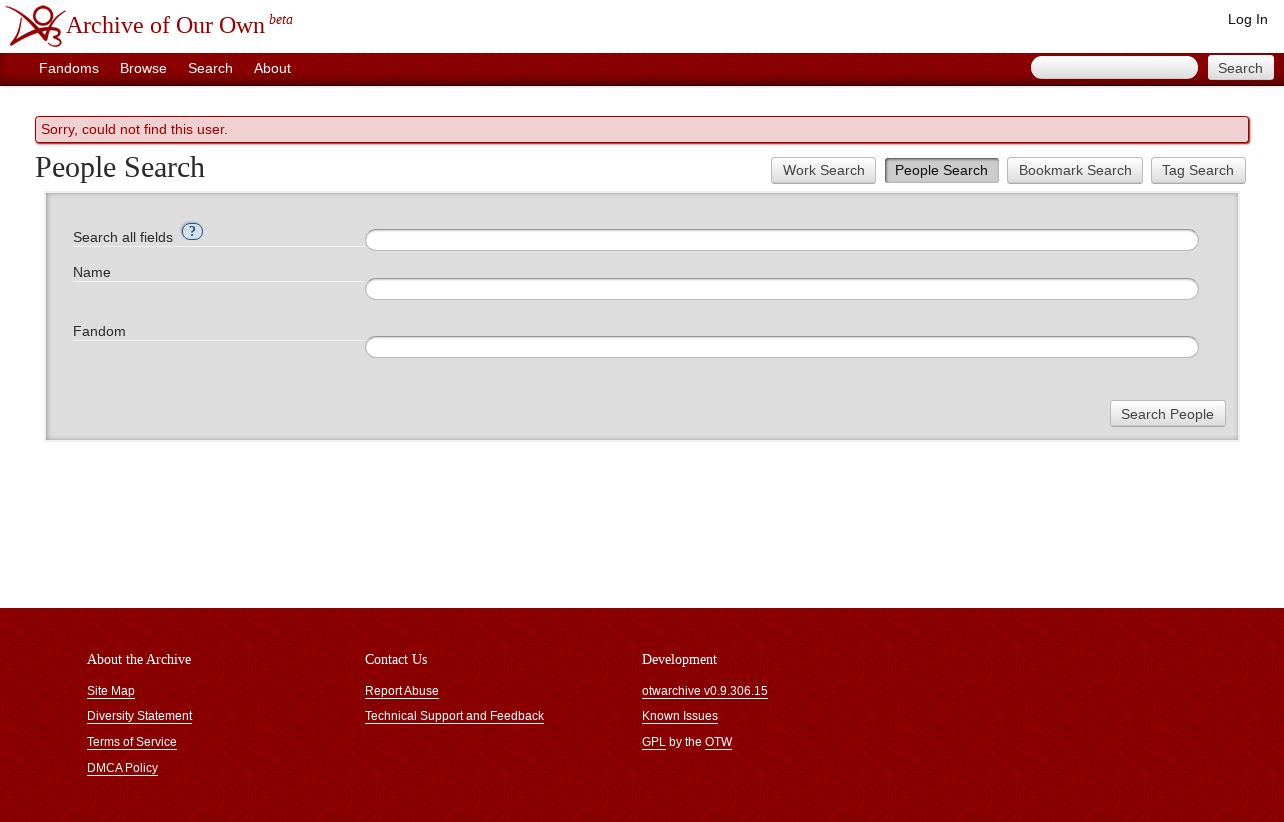The image size is (1284, 822).
Task: Click the OTW link in footer
Action: tap(719, 742)
